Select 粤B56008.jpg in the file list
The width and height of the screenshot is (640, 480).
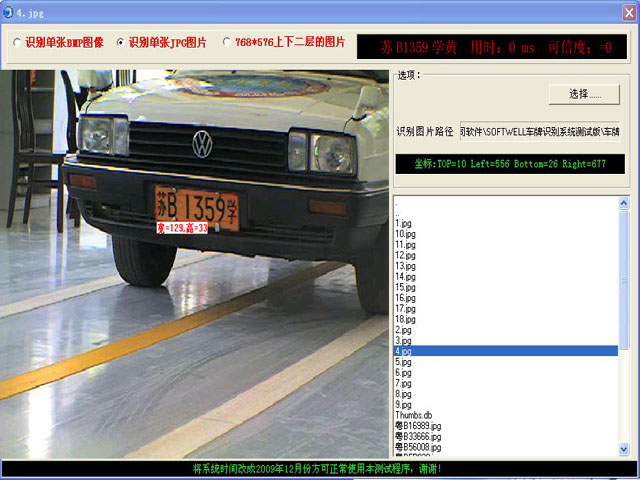pos(418,447)
